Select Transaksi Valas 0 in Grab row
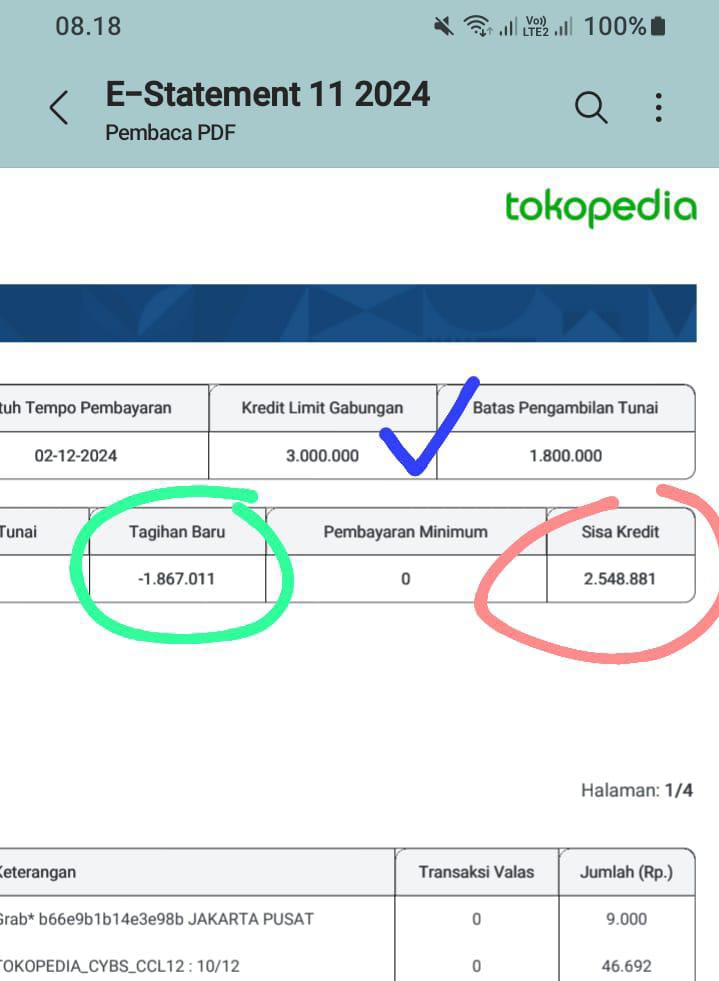This screenshot has width=719, height=981. pyautogui.click(x=476, y=919)
